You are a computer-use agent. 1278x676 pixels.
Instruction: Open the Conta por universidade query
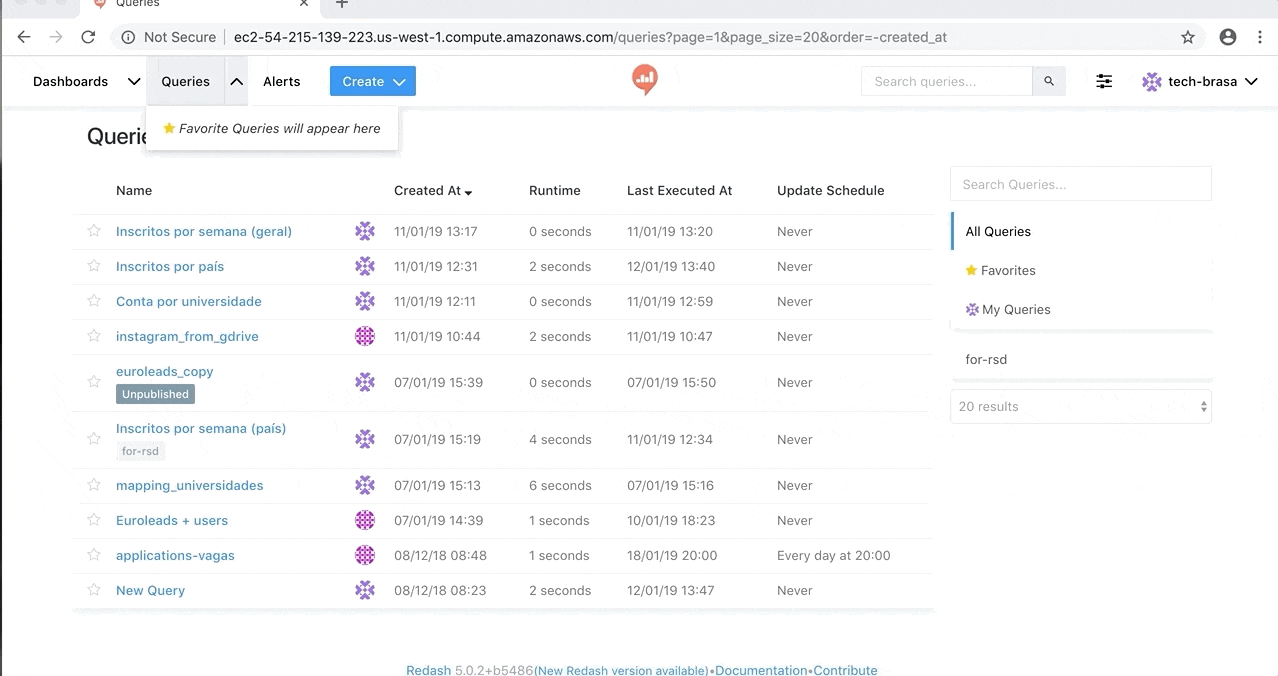click(x=188, y=301)
